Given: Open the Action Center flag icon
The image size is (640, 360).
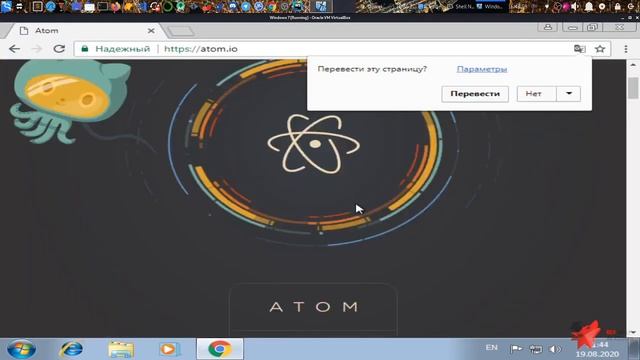Looking at the screenshot, I should coord(516,349).
